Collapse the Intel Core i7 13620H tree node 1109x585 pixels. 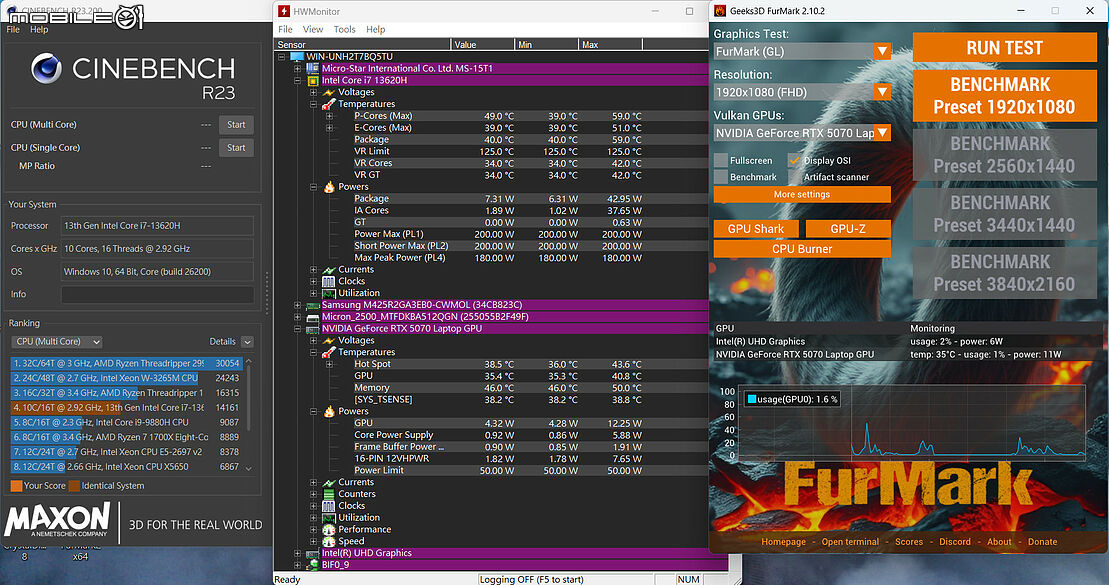(298, 81)
